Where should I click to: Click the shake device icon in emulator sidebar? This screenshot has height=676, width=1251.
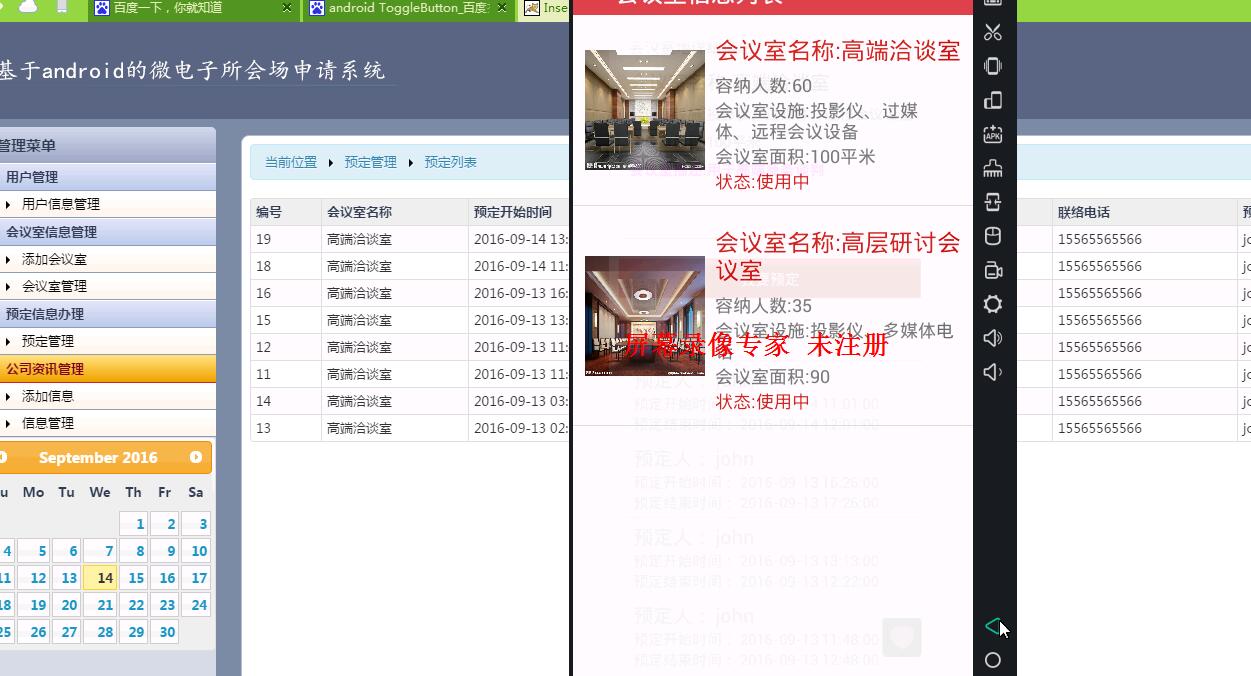993,66
